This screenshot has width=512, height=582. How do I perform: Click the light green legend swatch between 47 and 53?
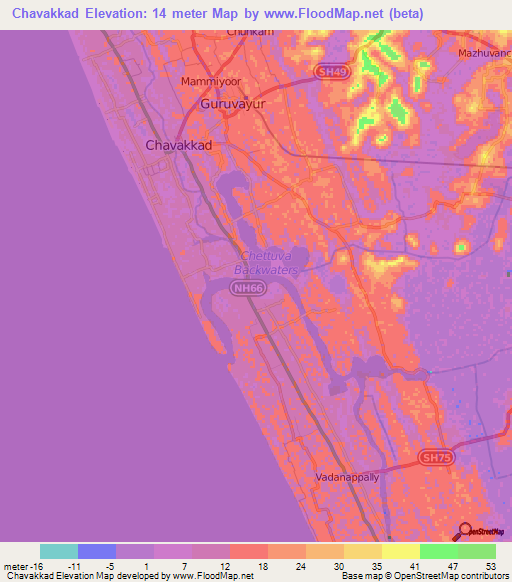tap(477, 552)
